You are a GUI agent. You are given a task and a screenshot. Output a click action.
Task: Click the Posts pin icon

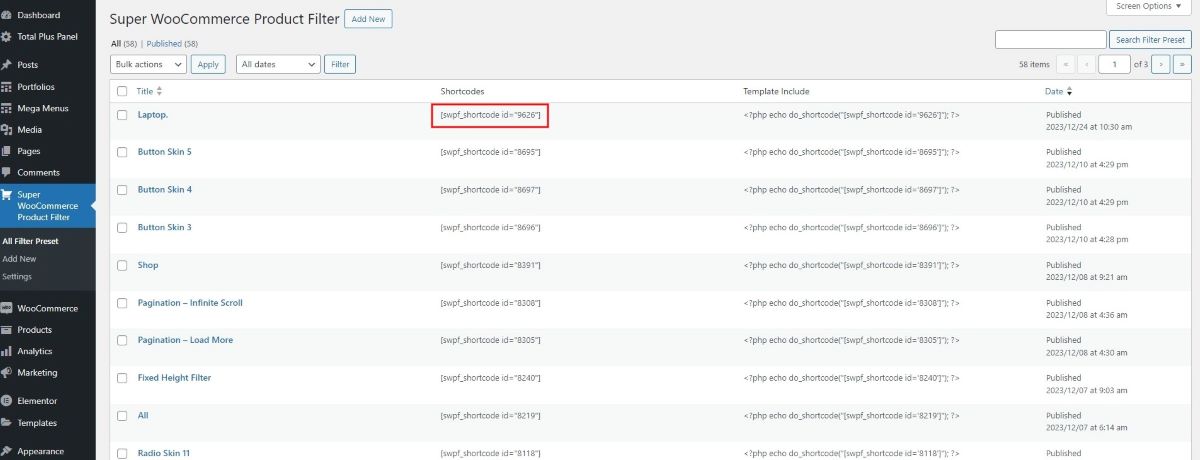[7, 65]
